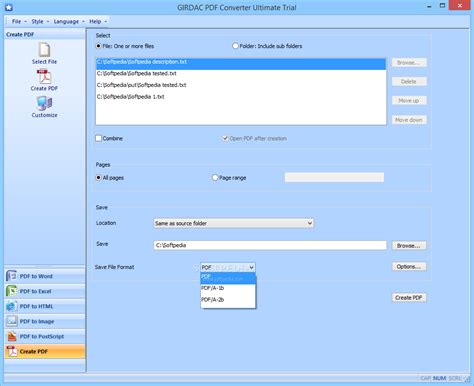
Task: Click the PDF to PostScript icon
Action: [11, 336]
